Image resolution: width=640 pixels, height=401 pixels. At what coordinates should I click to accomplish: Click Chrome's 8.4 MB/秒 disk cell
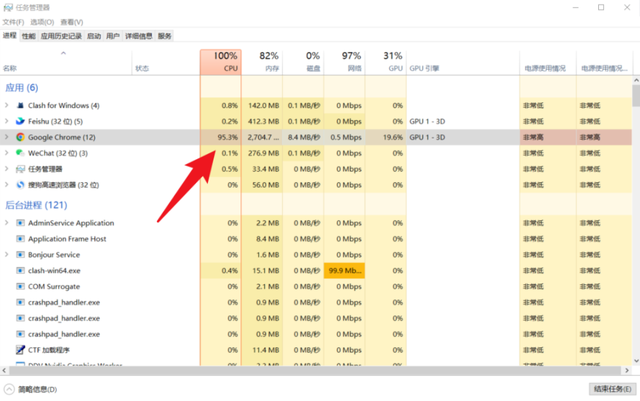(x=304, y=137)
